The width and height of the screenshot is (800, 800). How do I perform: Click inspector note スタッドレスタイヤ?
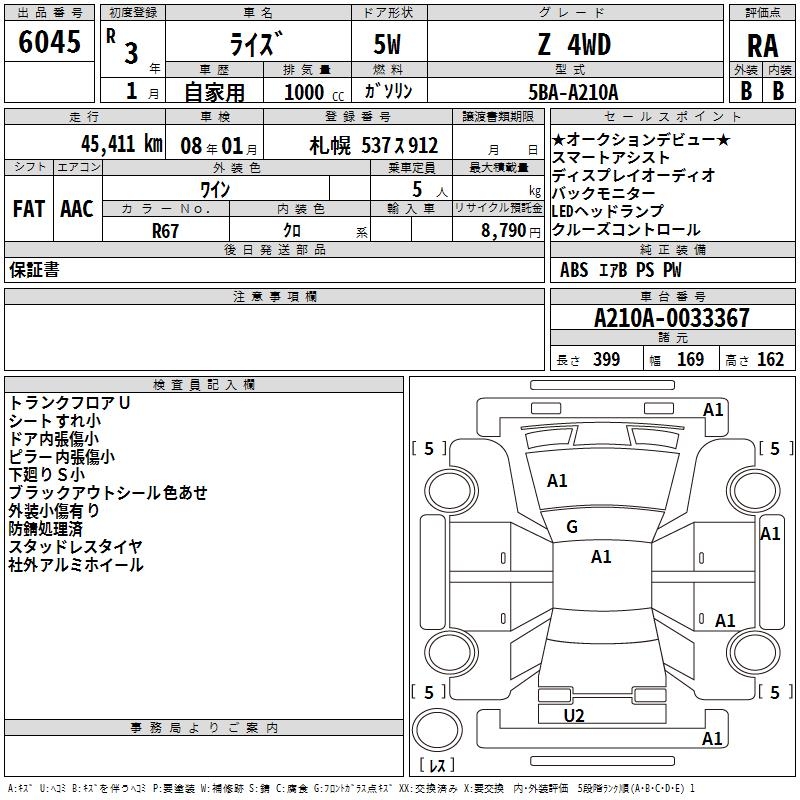tap(76, 546)
